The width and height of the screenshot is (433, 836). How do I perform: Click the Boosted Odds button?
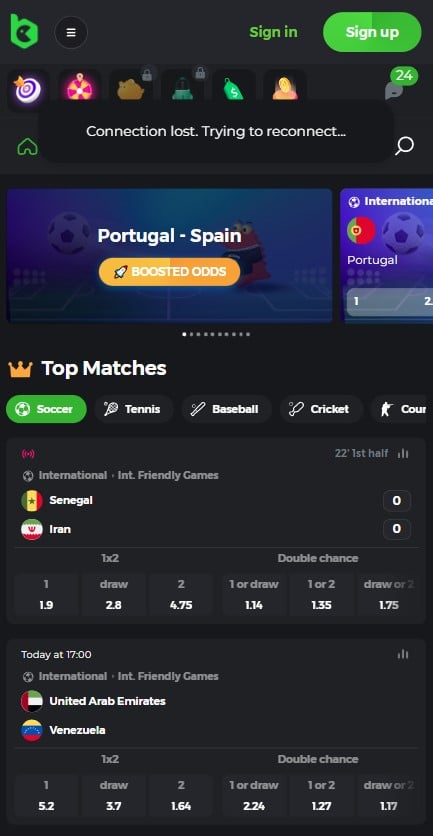170,272
